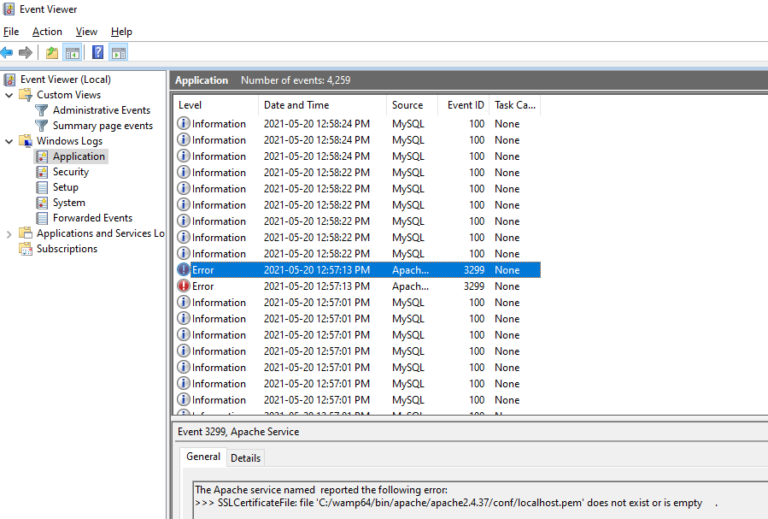Sort events by Event ID column header

(x=465, y=105)
